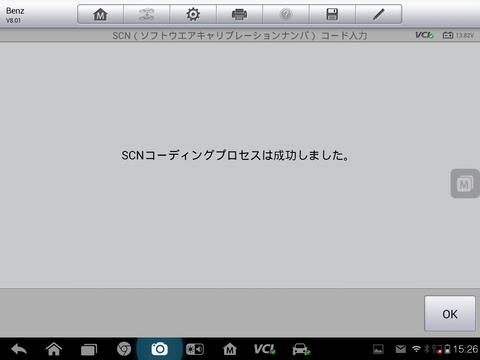480x360 pixels.
Task: Open settings gear in top toolbar
Action: point(193,14)
